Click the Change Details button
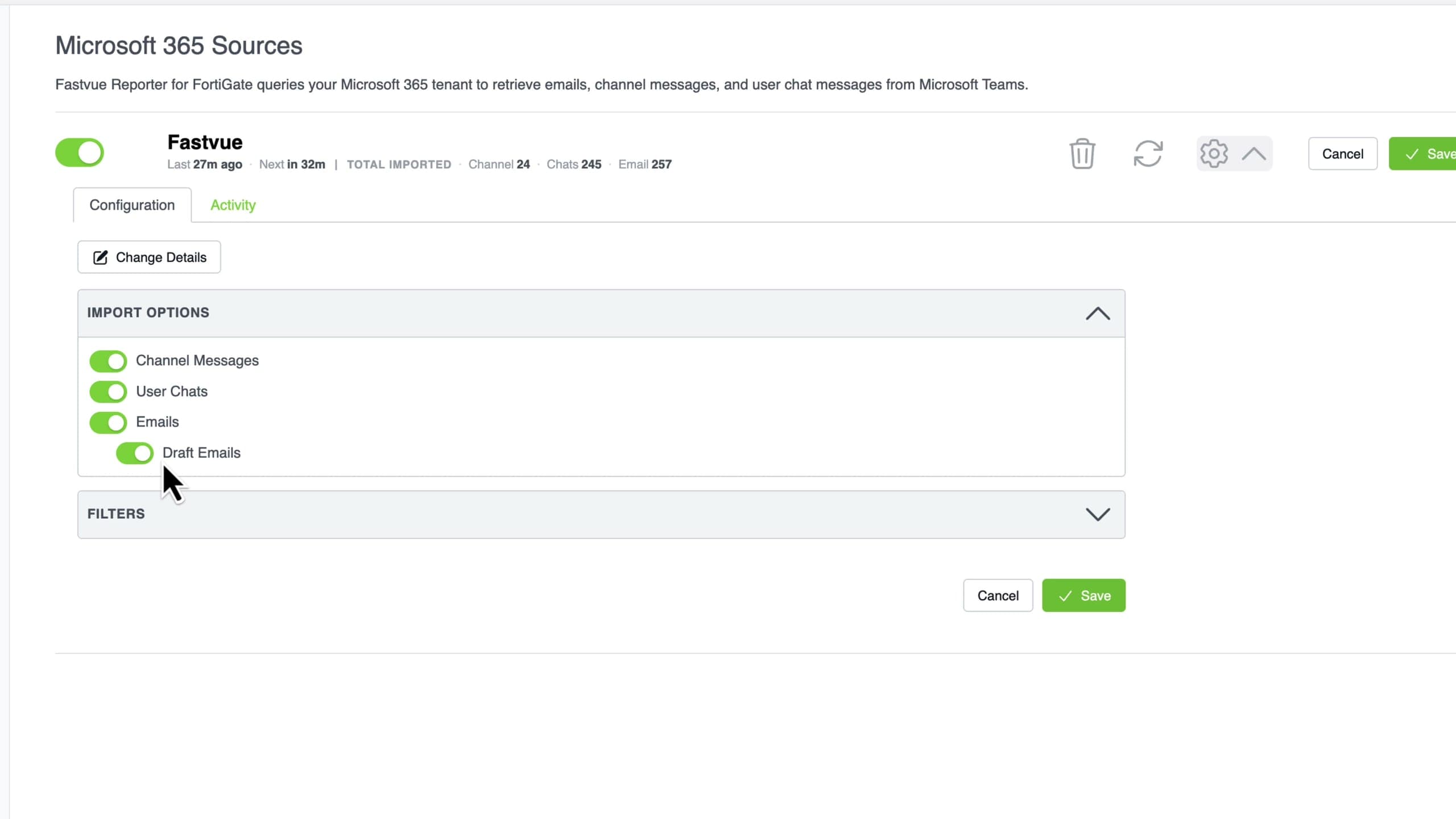Viewport: 1456px width, 819px height. click(149, 257)
